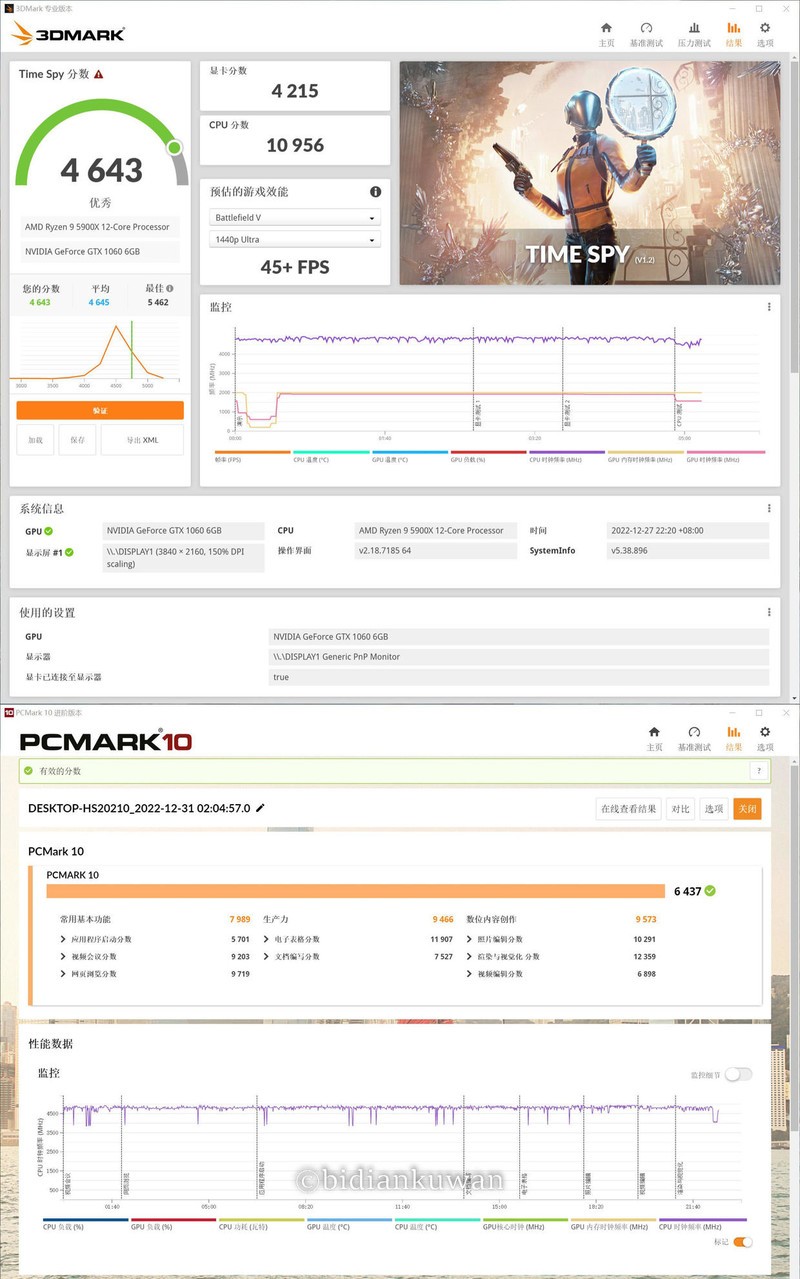Click the green marker line in score distribution

(x=131, y=350)
